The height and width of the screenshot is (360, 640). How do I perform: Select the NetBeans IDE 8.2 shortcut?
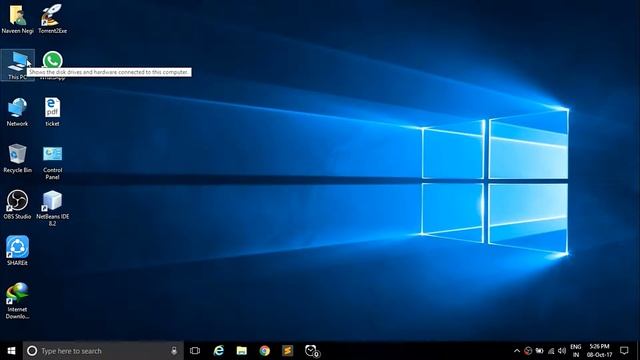pyautogui.click(x=52, y=208)
